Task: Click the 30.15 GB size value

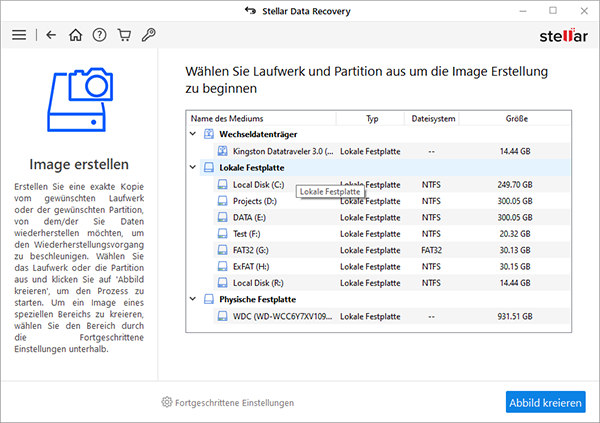Action: coord(515,267)
